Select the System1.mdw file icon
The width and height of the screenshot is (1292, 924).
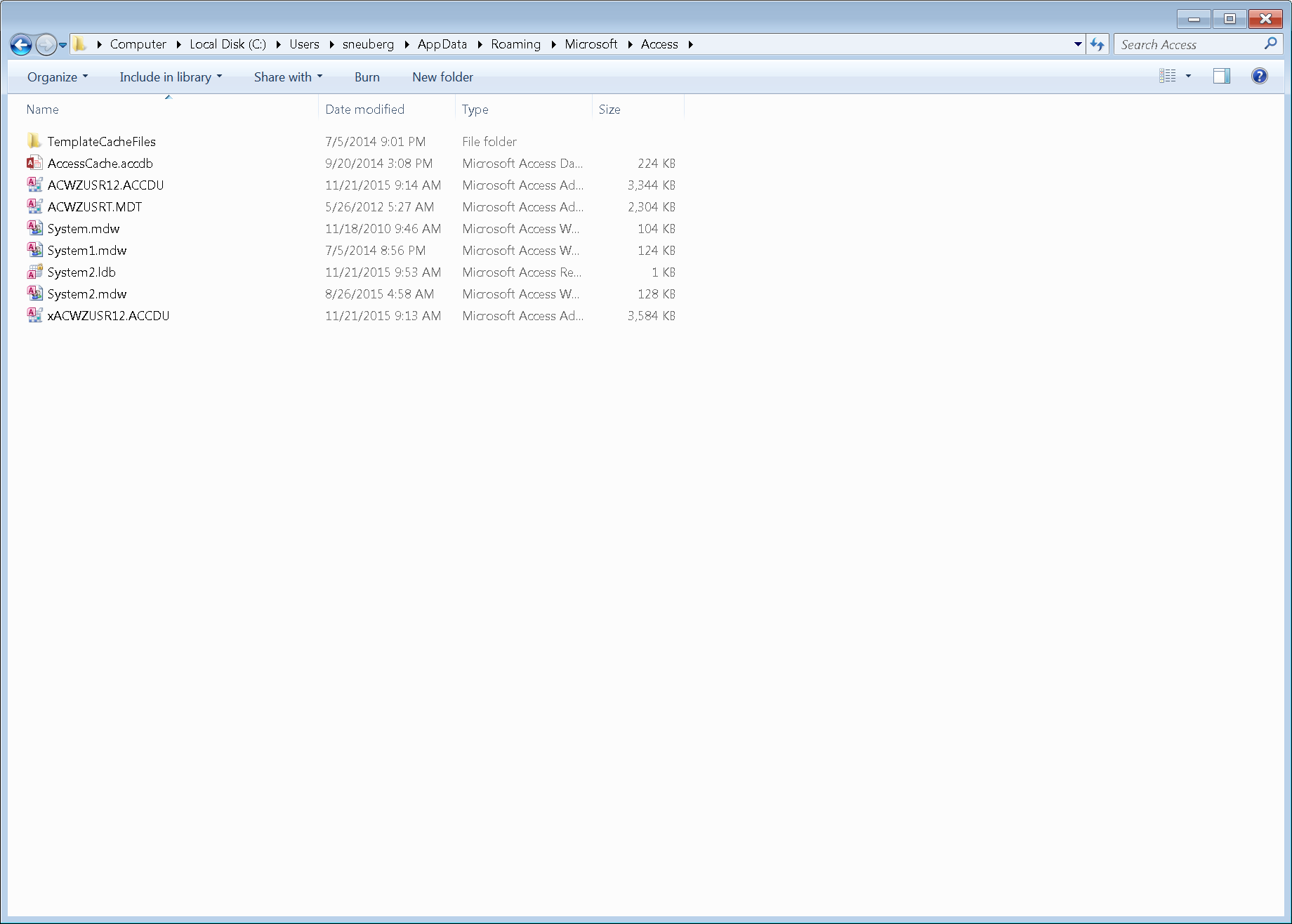coord(34,250)
